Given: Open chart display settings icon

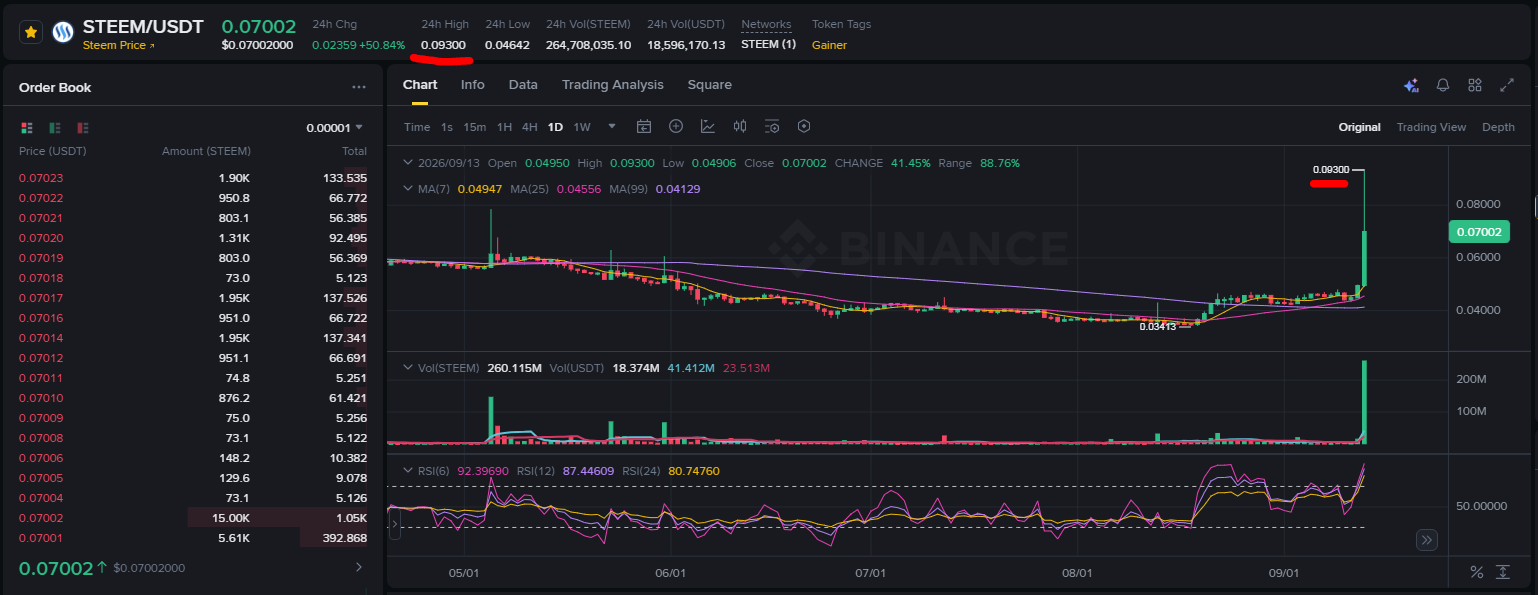Looking at the screenshot, I should 772,127.
